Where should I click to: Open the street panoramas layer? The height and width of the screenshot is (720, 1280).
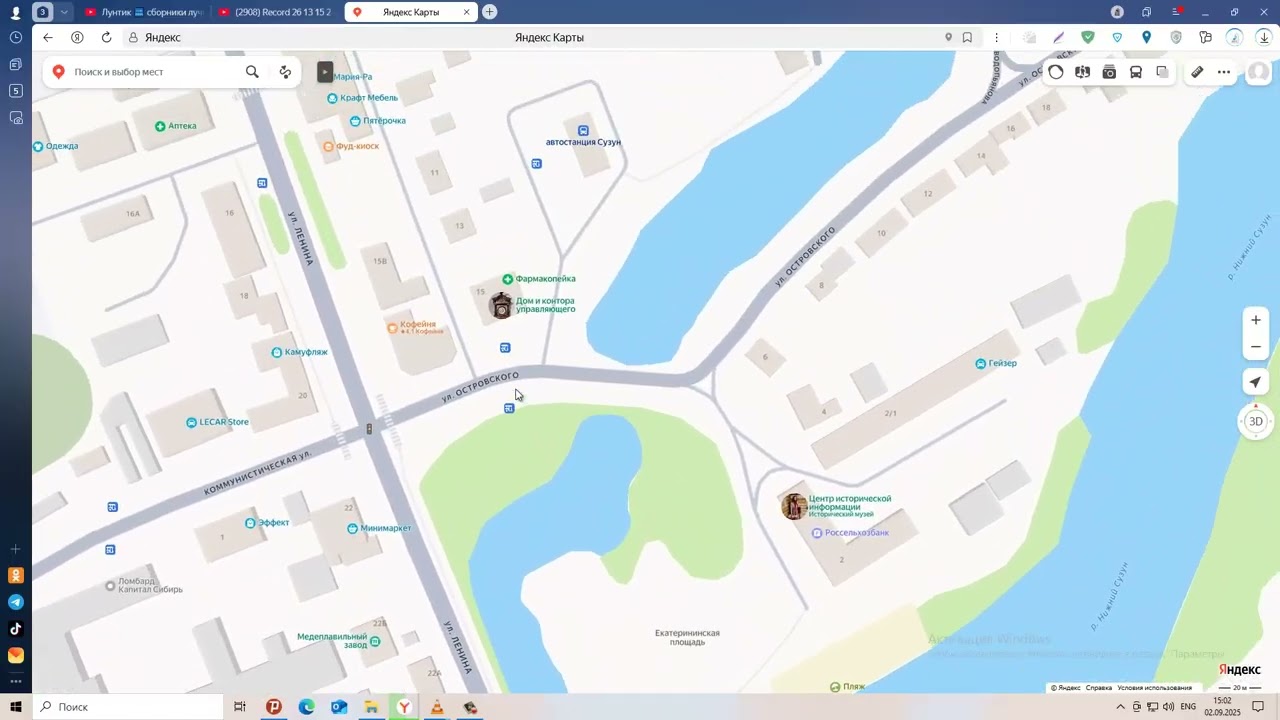point(1082,72)
